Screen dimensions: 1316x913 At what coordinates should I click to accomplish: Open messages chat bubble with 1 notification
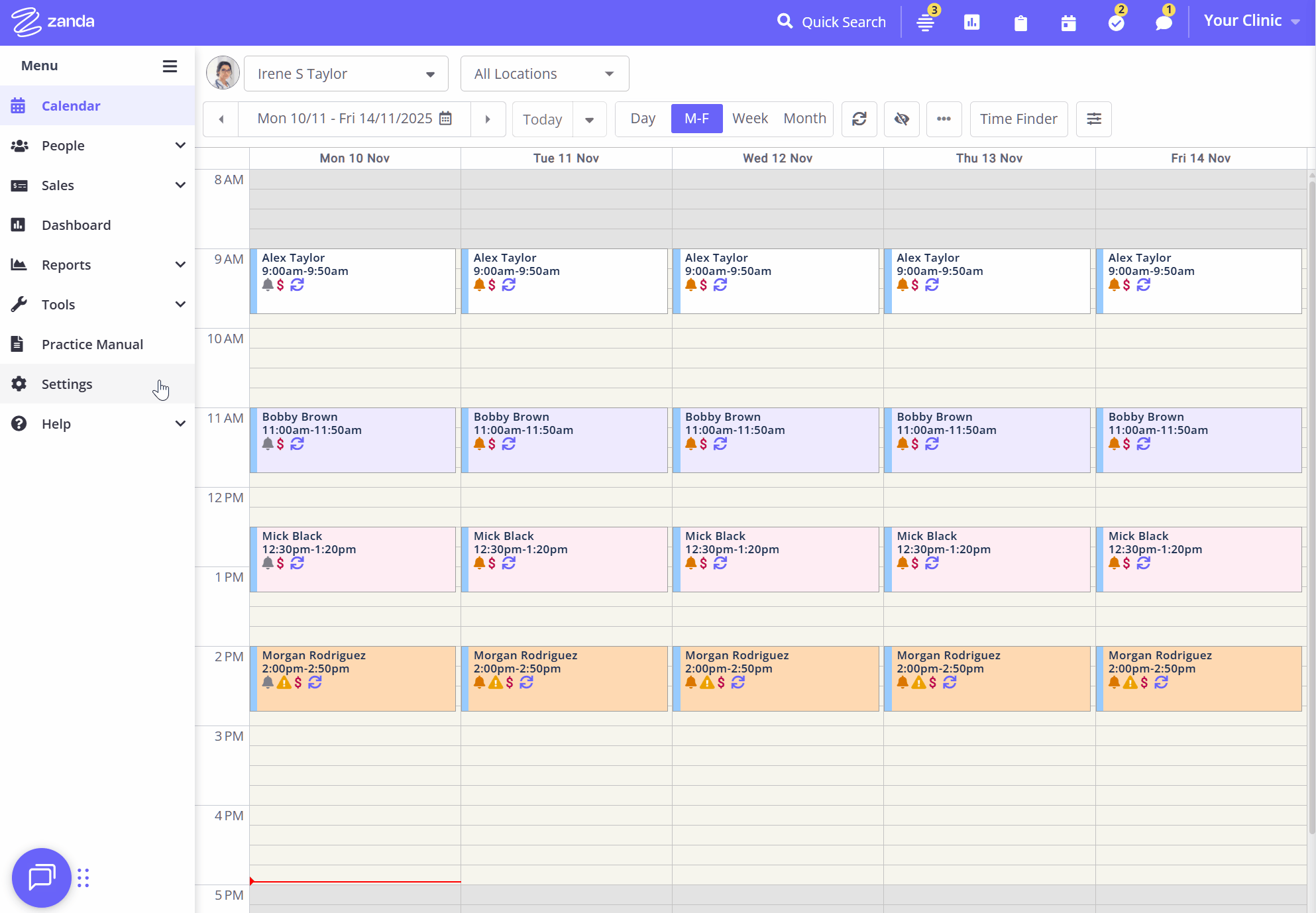[x=1164, y=23]
